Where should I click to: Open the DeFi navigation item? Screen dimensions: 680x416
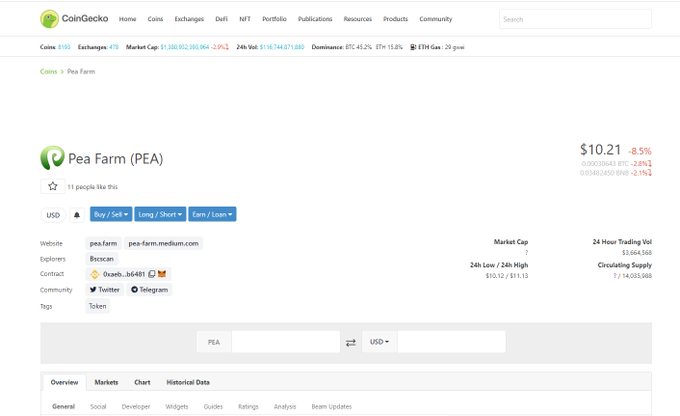(x=222, y=19)
